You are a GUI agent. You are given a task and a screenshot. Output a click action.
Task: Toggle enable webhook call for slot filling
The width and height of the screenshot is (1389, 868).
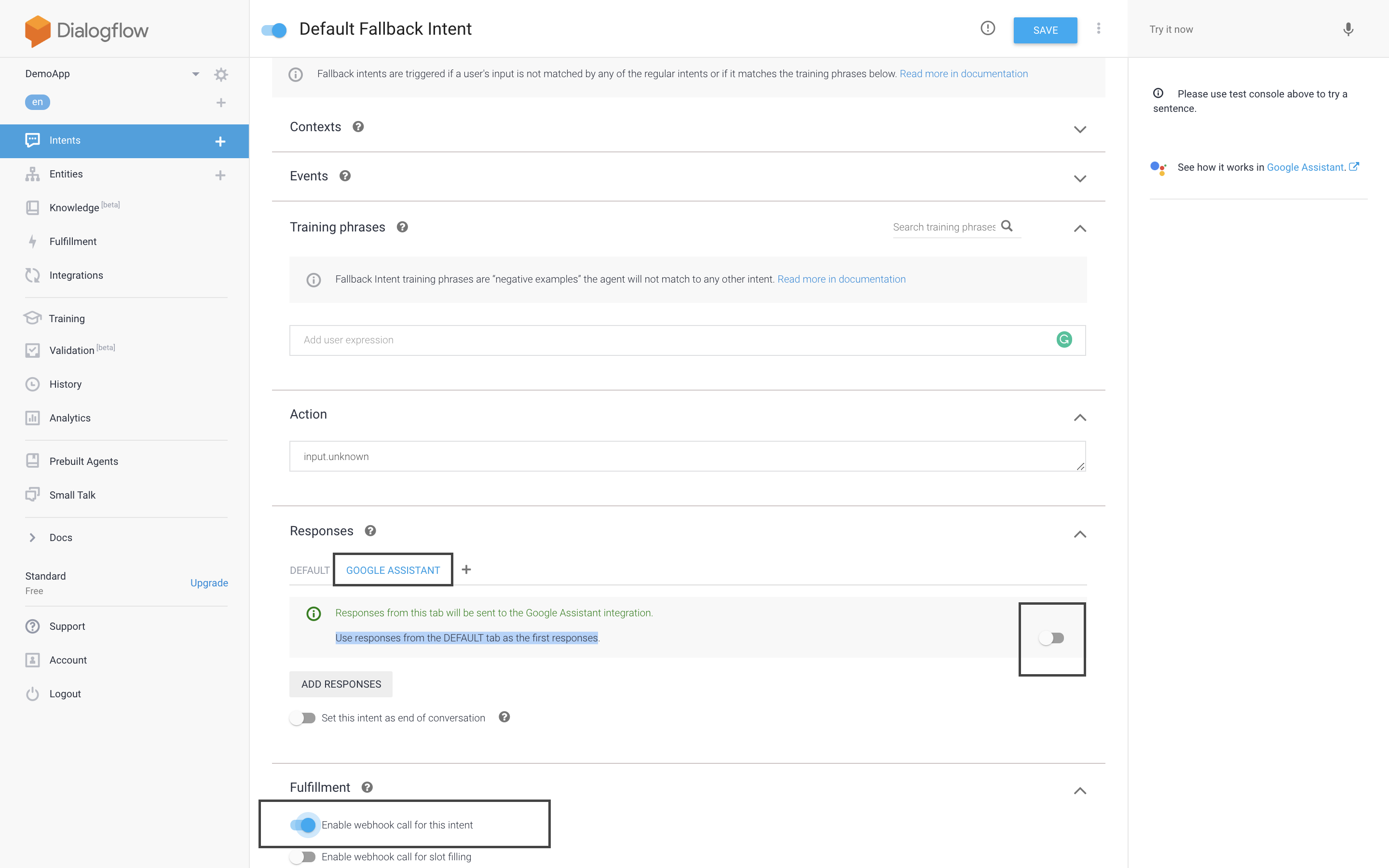click(302, 857)
